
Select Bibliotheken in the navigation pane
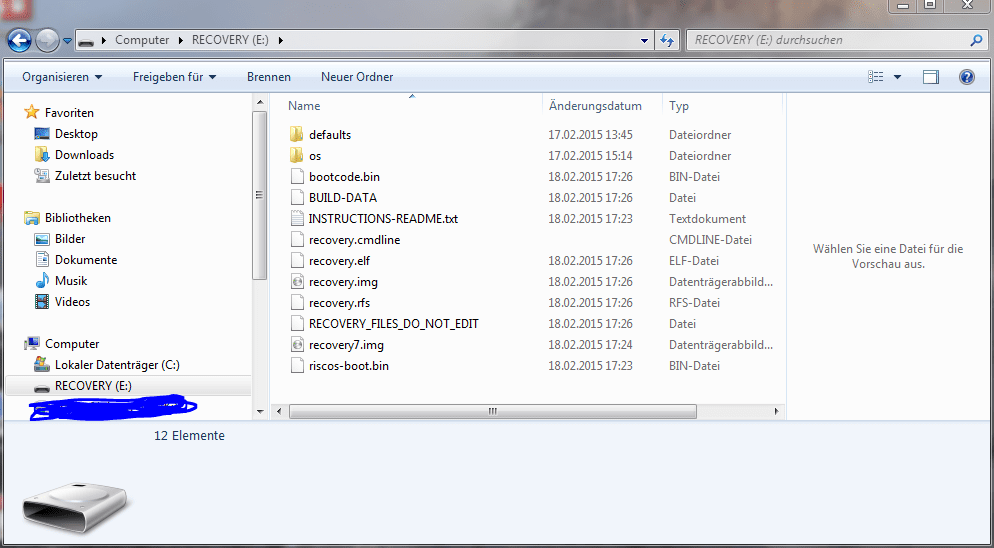point(77,218)
